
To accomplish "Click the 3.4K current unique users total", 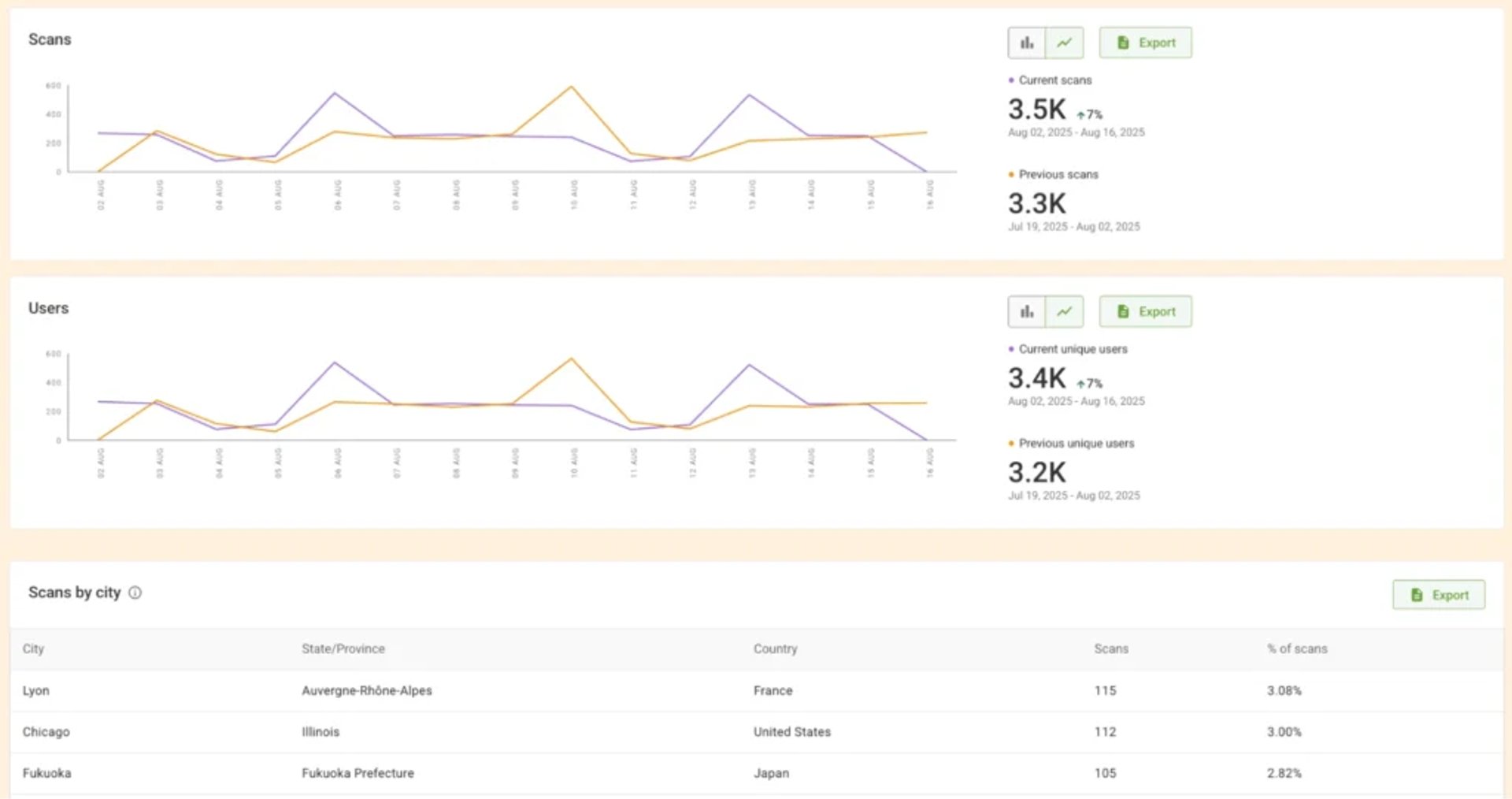I will (1037, 378).
